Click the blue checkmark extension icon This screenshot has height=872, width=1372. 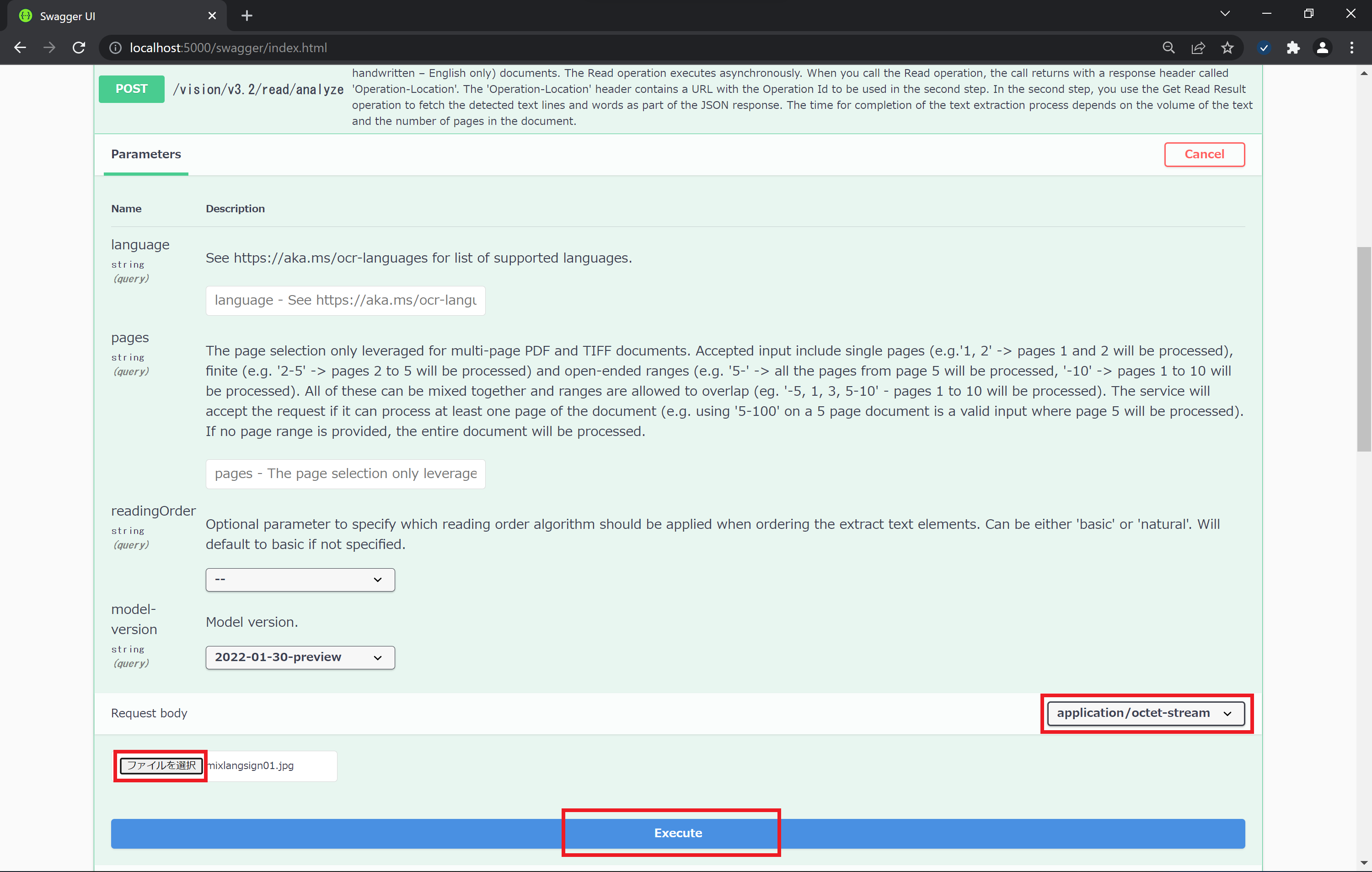[x=1263, y=48]
